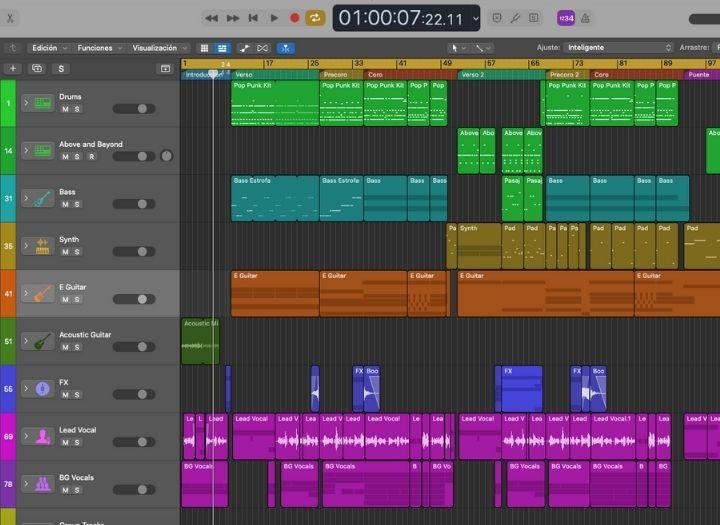Image resolution: width=720 pixels, height=525 pixels.
Task: Adjust the Drums track volume slider
Action: 134,108
